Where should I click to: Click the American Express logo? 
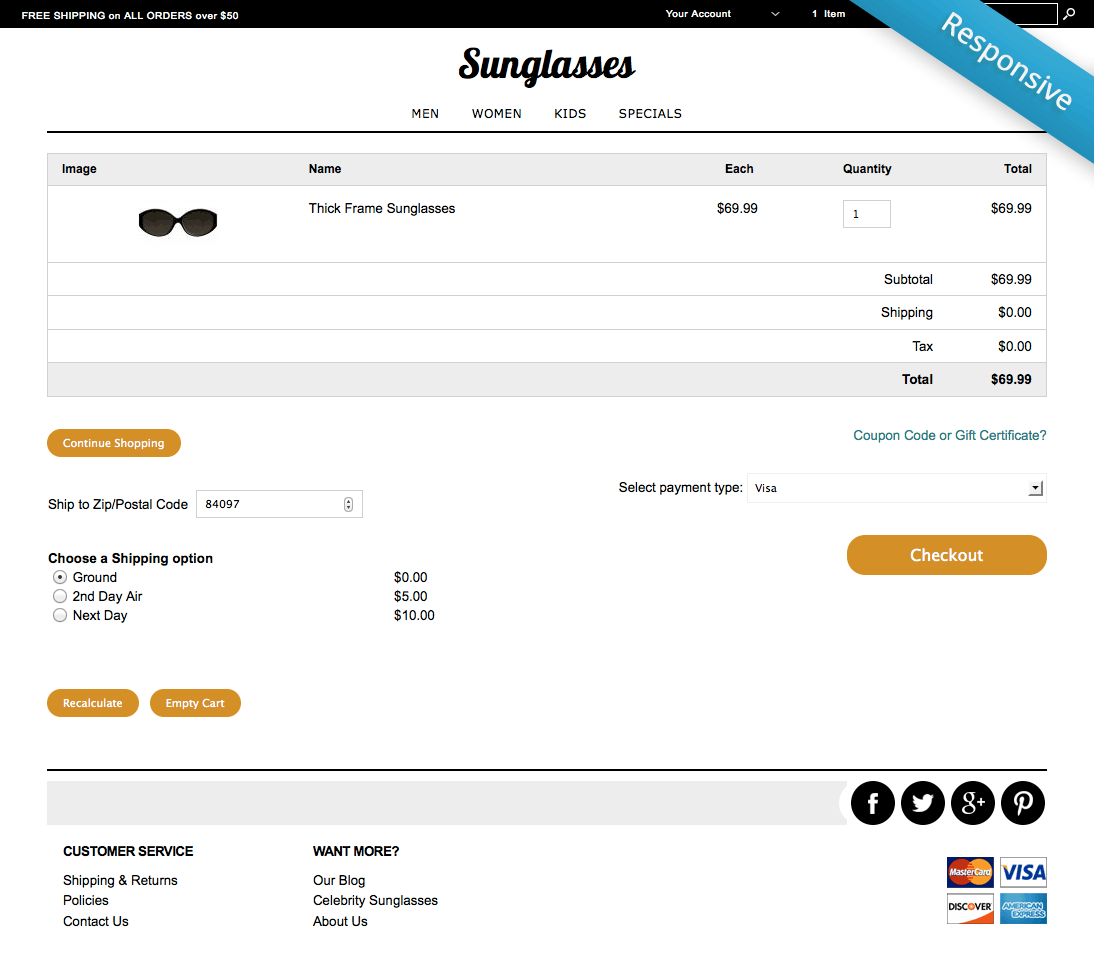point(1022,908)
